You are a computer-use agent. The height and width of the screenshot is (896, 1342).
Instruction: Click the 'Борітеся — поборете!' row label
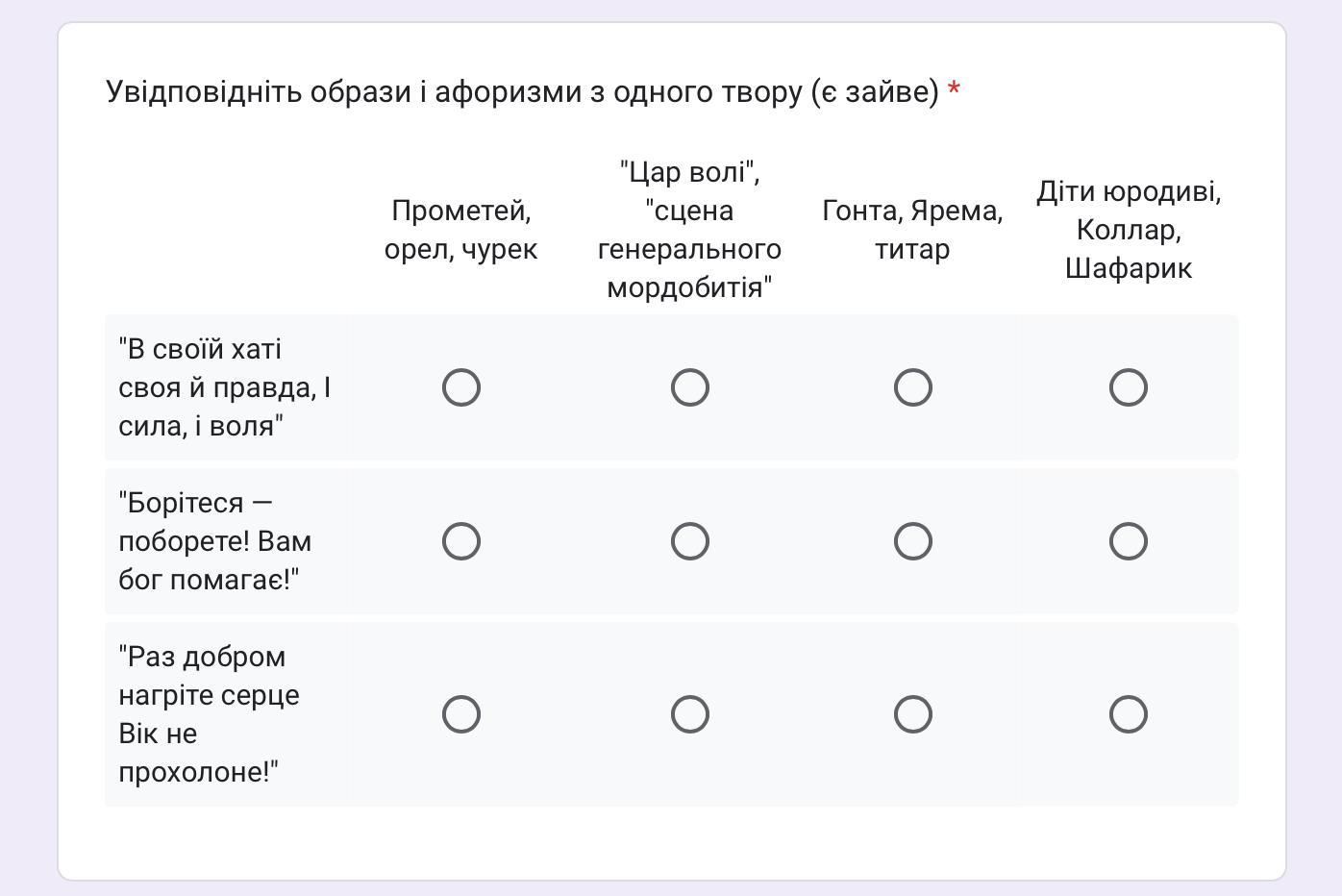pos(215,541)
